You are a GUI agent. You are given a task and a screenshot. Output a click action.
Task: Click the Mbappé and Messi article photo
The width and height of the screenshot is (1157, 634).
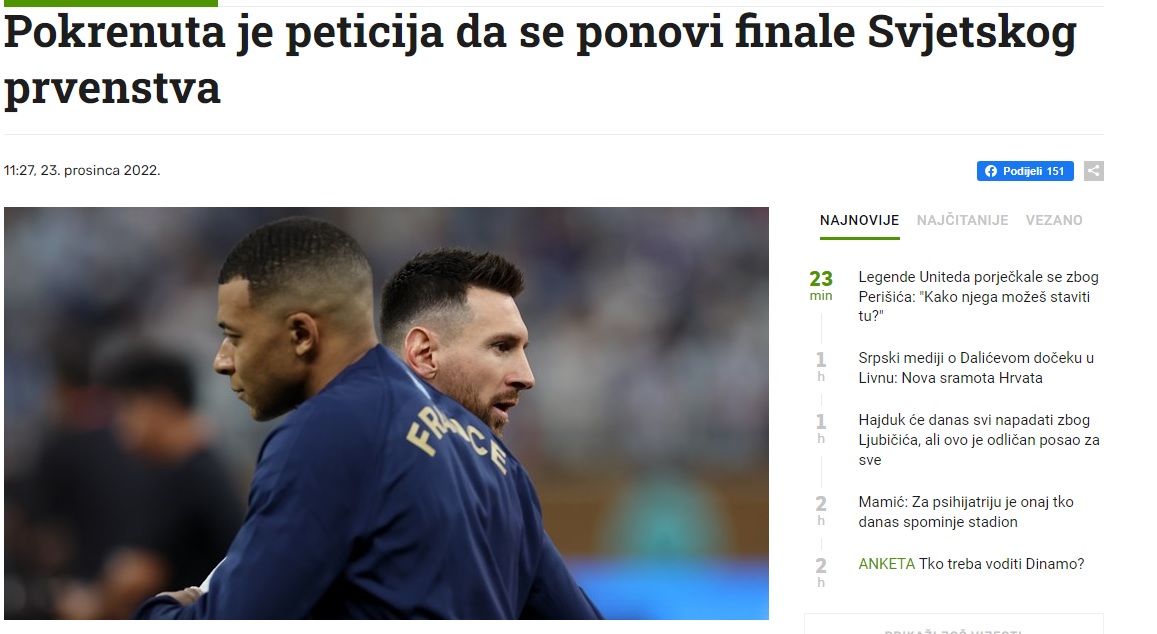point(386,413)
